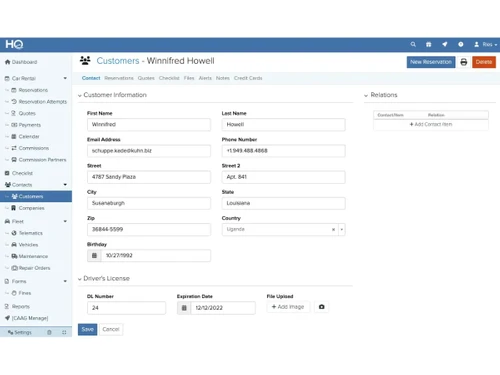Click the Phone Number field
Image resolution: width=500 pixels, height=375 pixels.
coord(283,151)
